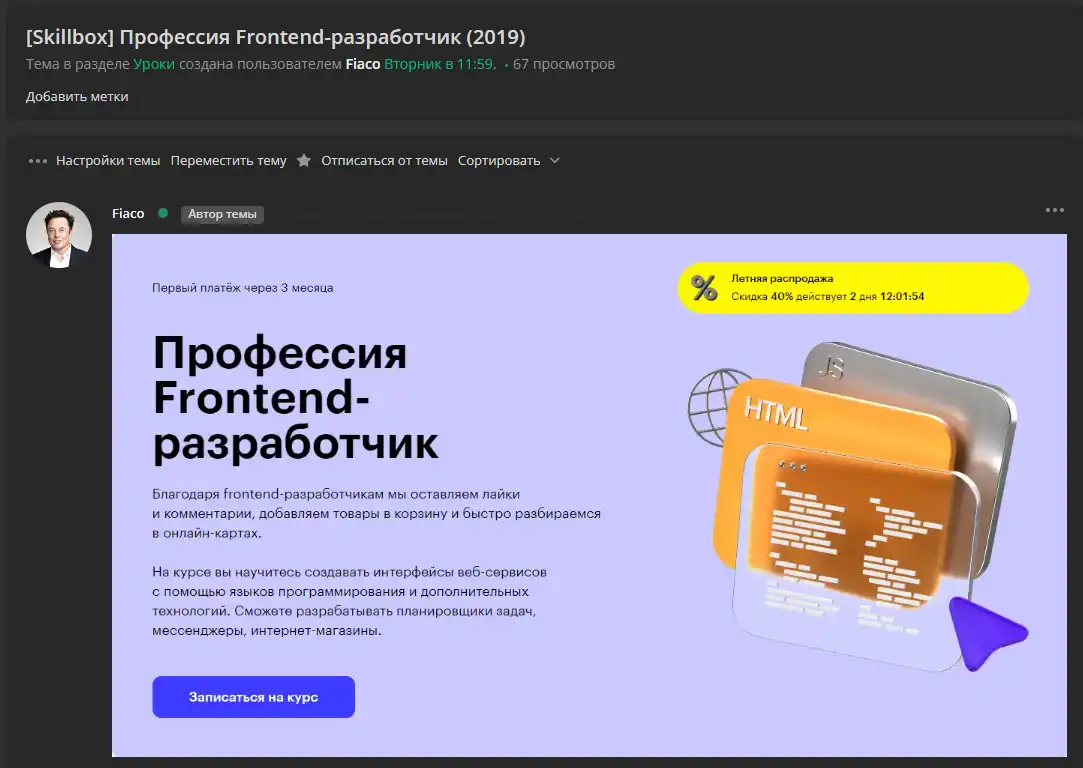Viewport: 1083px width, 768px height.
Task: Select Переместить тему option
Action: click(x=229, y=160)
